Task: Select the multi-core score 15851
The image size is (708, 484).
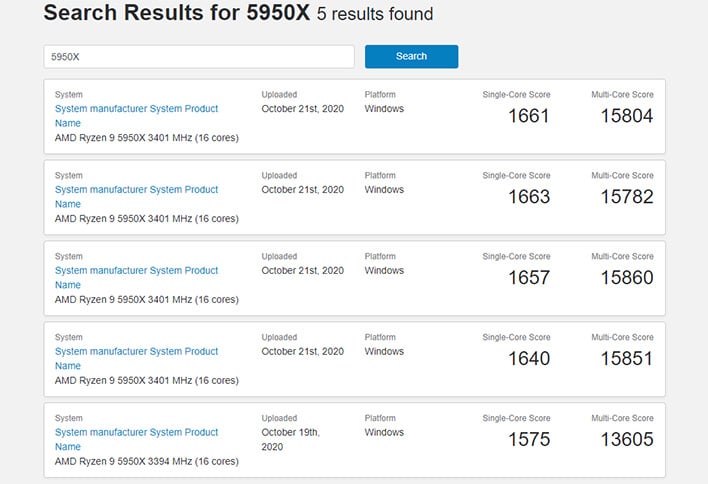Action: point(627,358)
